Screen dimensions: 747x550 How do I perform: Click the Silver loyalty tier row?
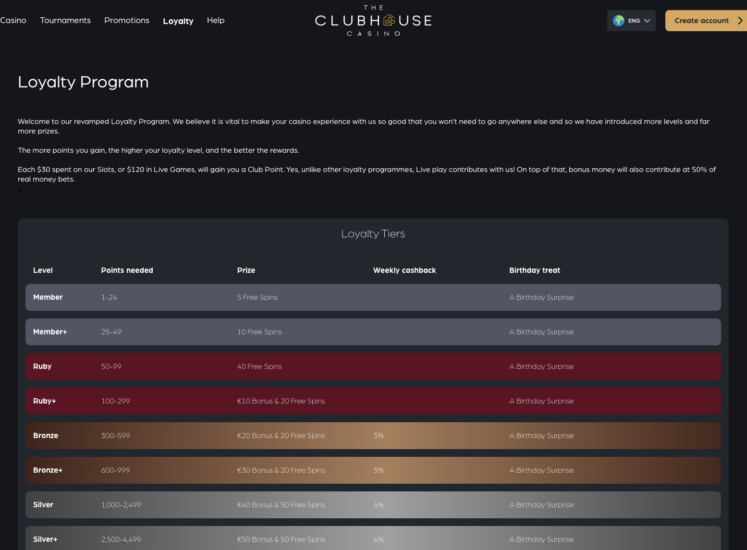[373, 505]
